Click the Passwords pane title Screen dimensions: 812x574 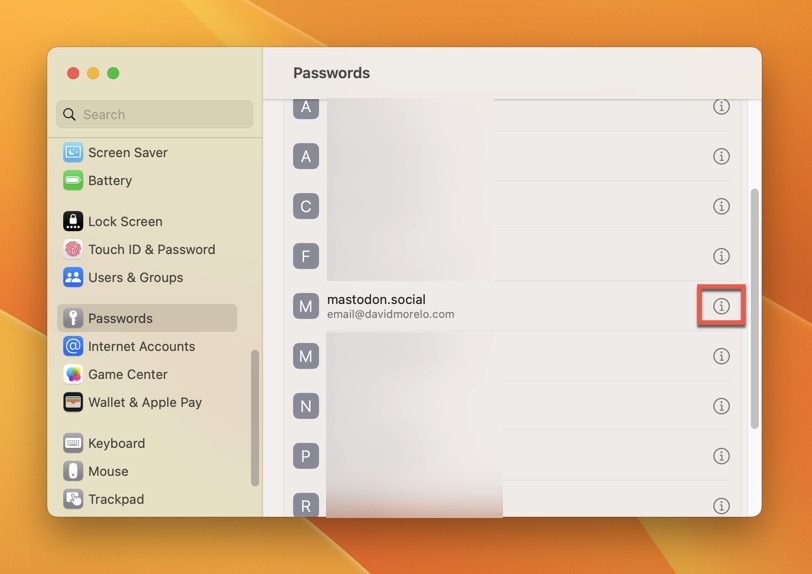point(331,73)
